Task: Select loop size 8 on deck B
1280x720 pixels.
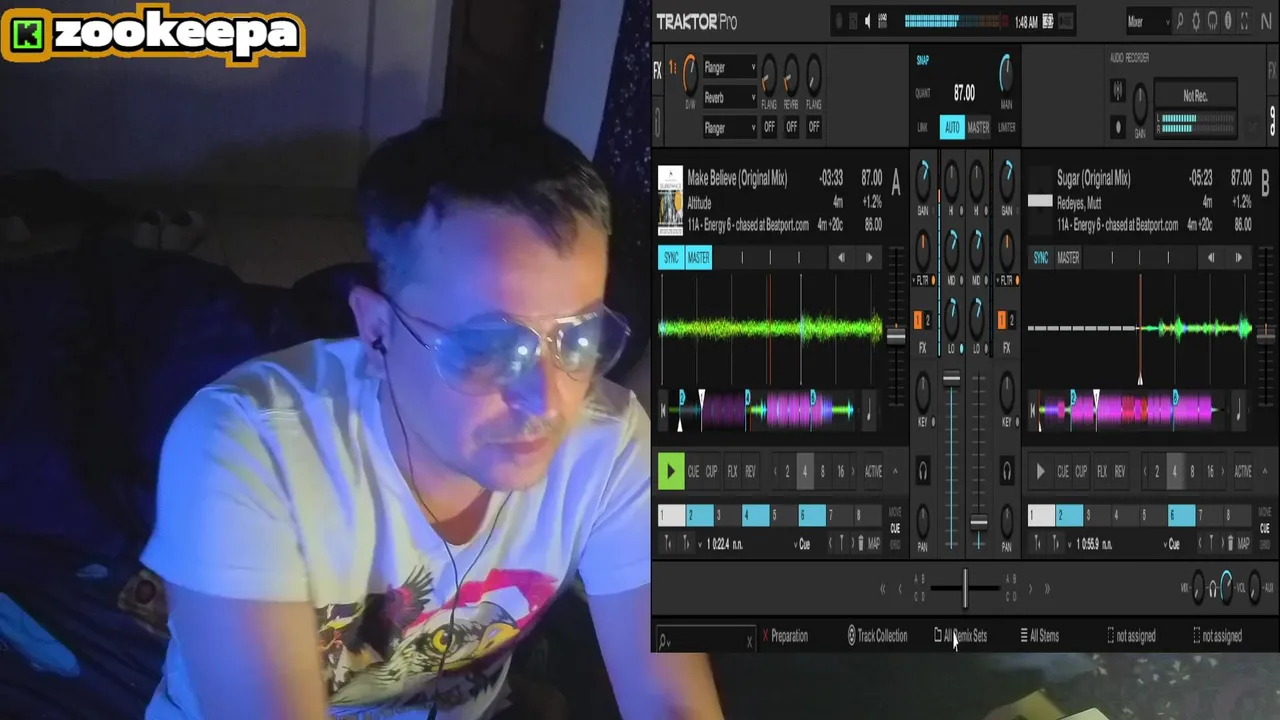Action: pos(1192,471)
